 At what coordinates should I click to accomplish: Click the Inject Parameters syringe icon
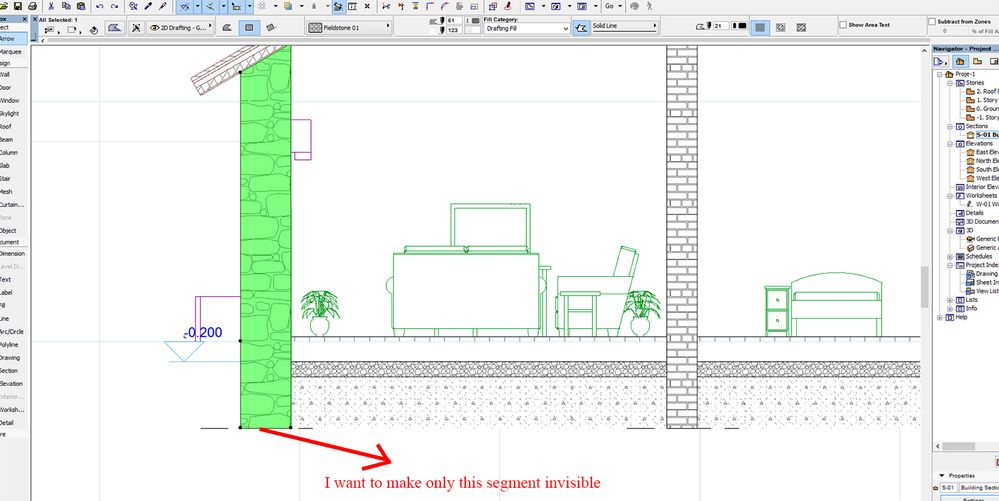162,6
